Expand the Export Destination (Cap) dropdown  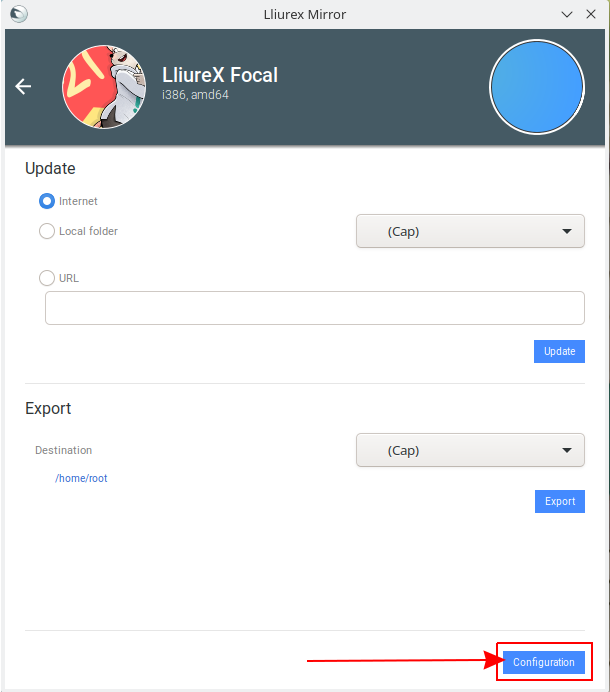470,450
